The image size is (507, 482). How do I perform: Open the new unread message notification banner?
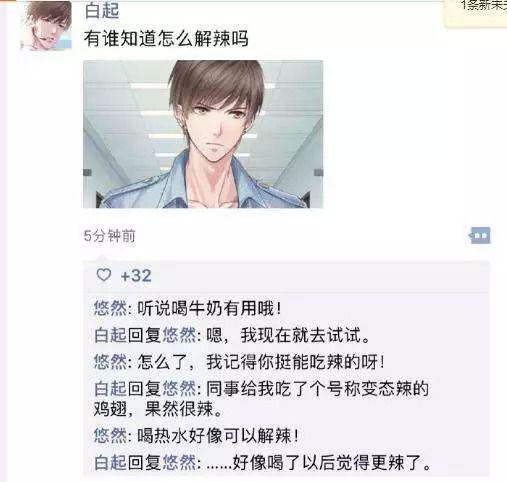[x=476, y=12]
